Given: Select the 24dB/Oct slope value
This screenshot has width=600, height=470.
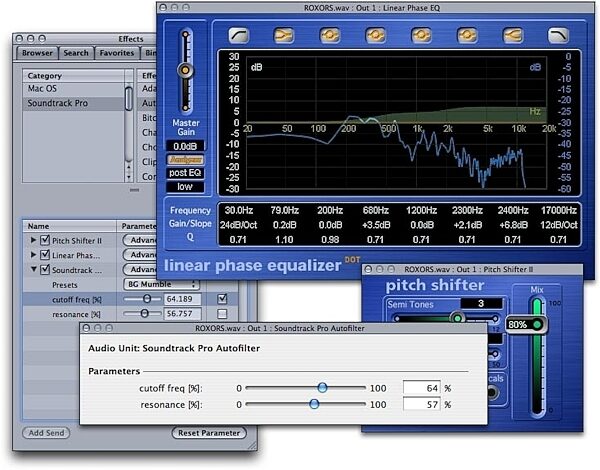Looking at the screenshot, I should coord(238,225).
